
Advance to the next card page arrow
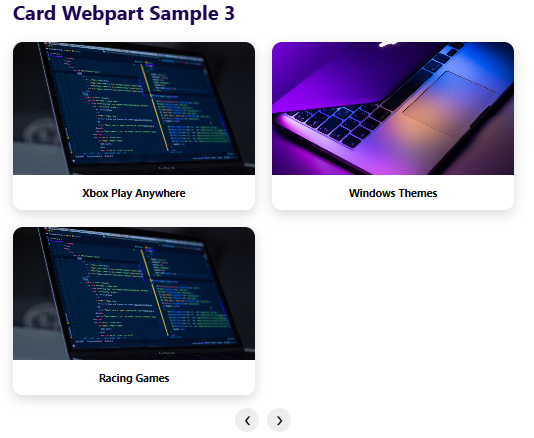click(279, 420)
